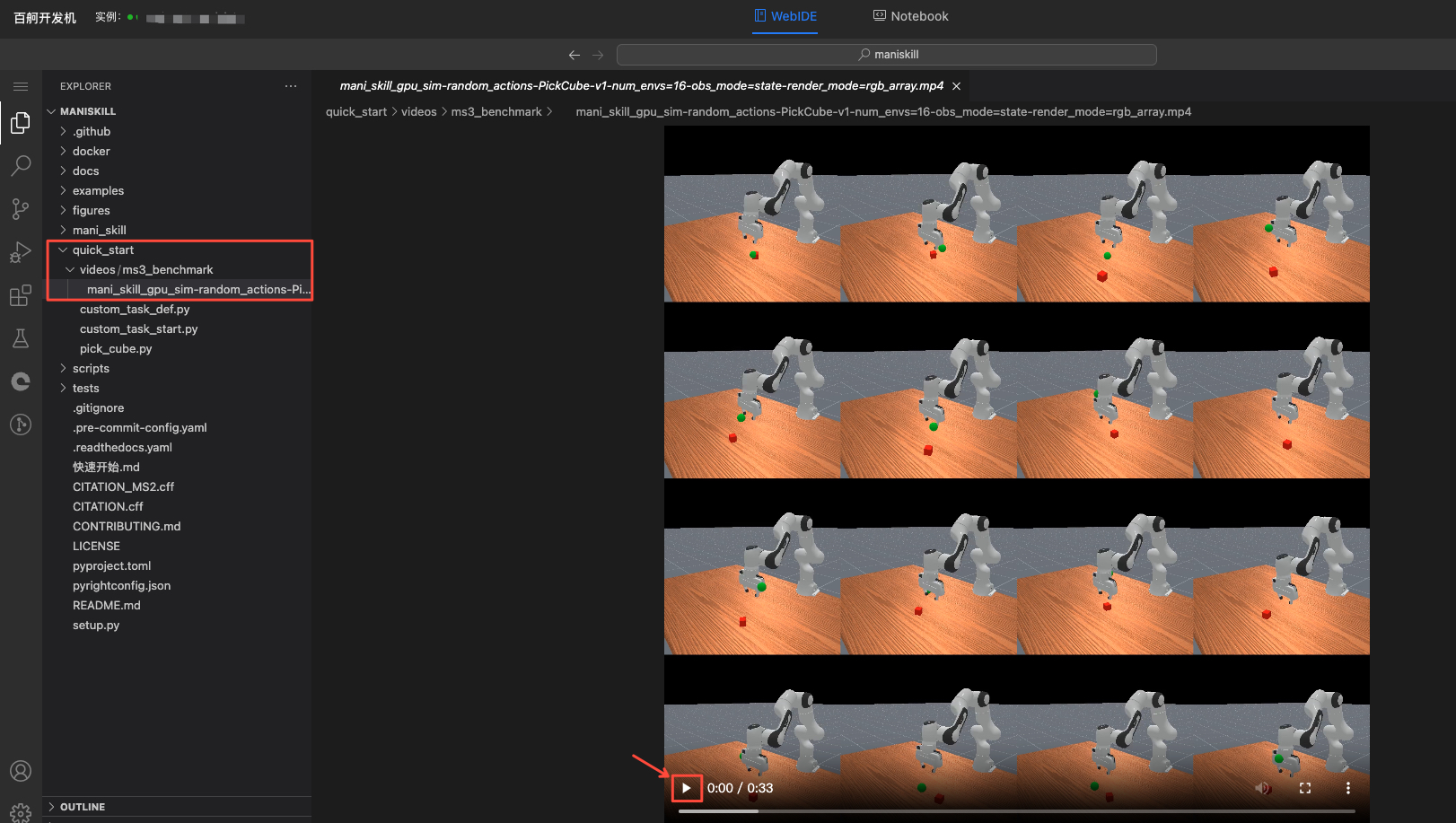Open the Extensions view
The width and height of the screenshot is (1456, 823).
[21, 295]
